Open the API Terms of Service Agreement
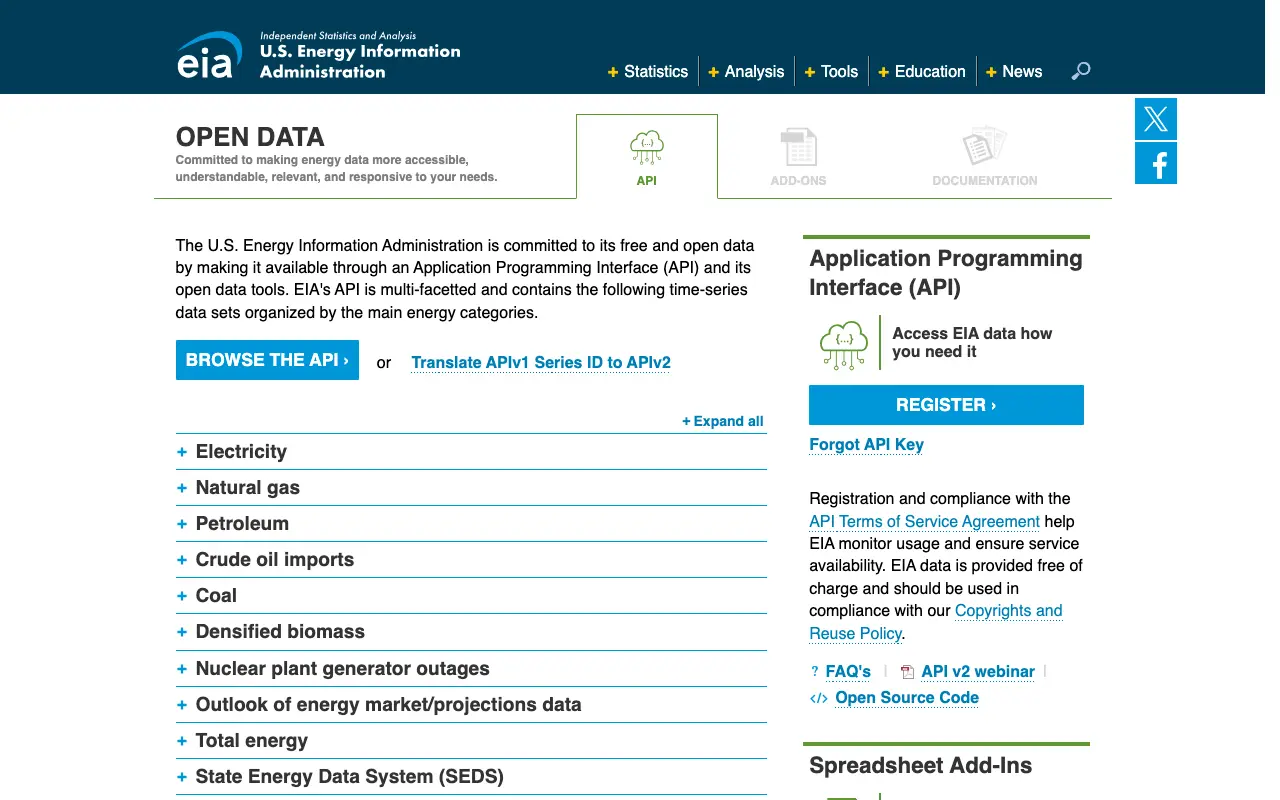1280x800 pixels. [925, 521]
